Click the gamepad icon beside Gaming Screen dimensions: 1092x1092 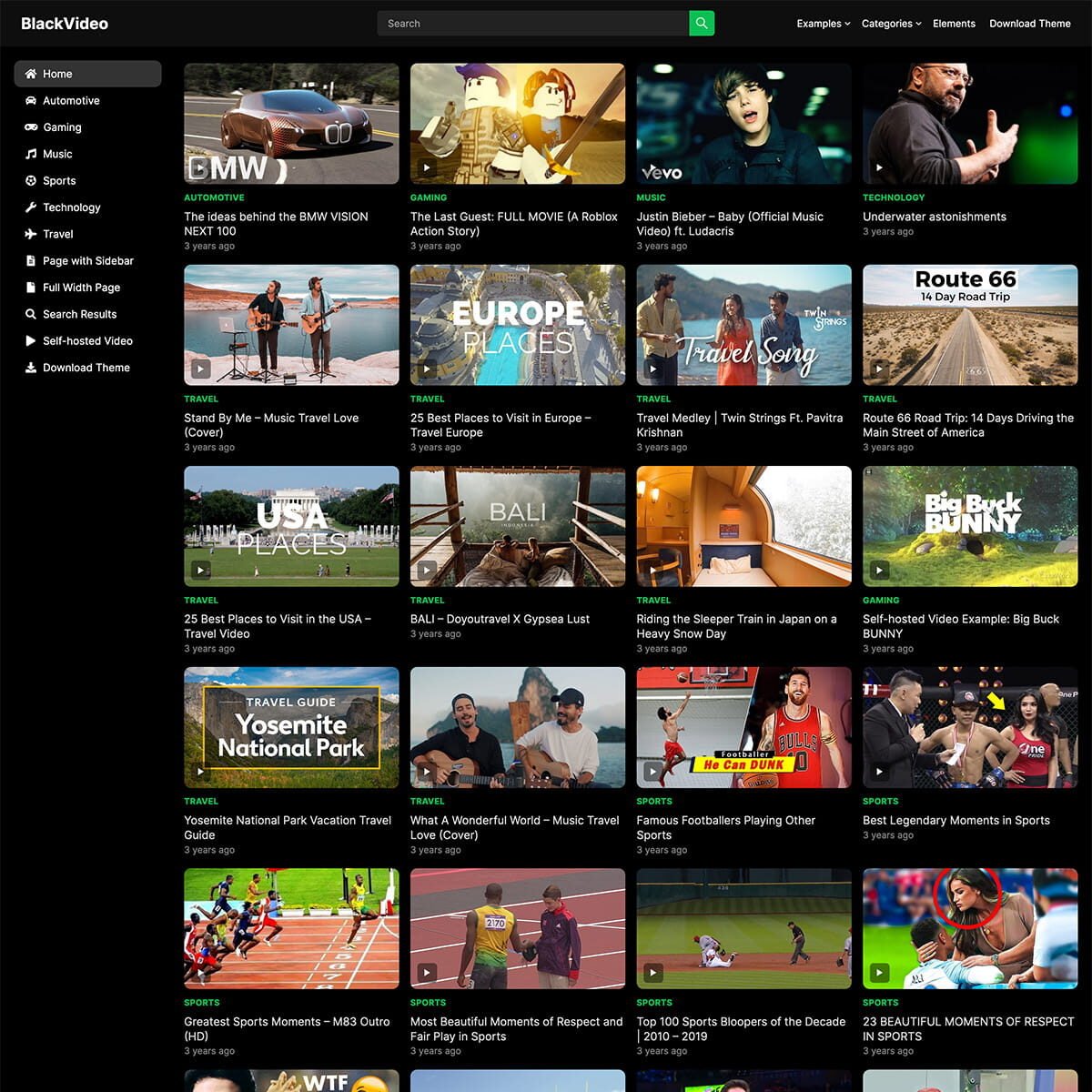point(31,127)
